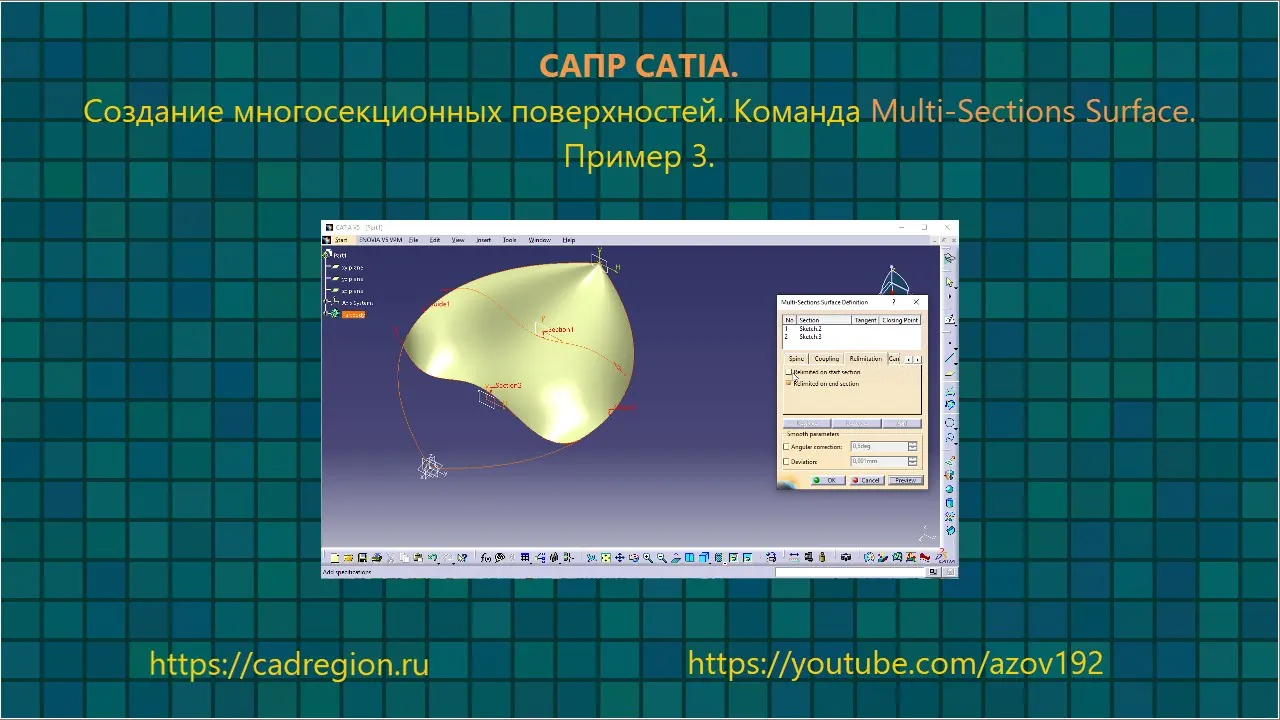
Task: Click the Remove button
Action: point(857,424)
